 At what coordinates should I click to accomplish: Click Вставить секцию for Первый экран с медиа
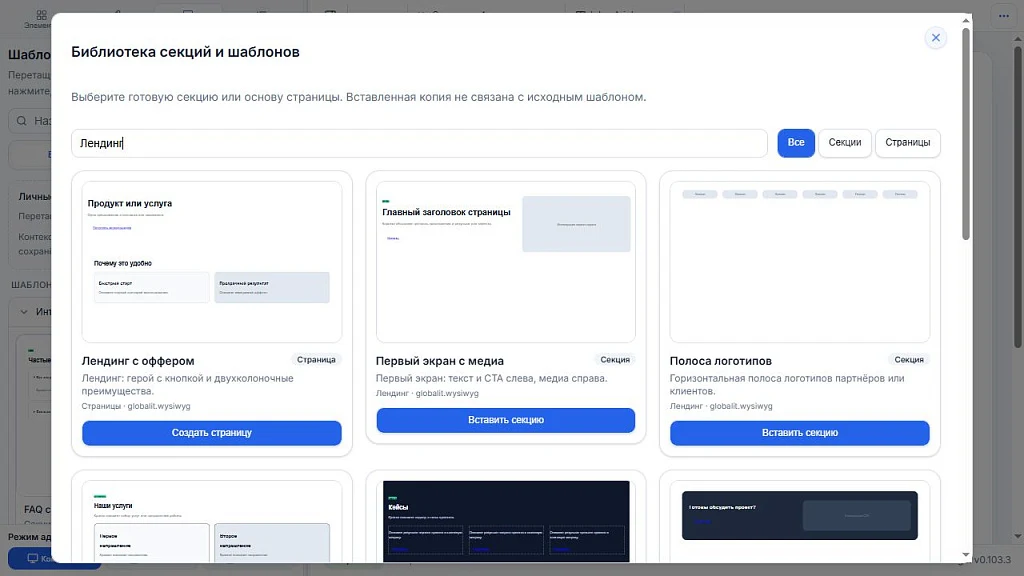tap(505, 420)
